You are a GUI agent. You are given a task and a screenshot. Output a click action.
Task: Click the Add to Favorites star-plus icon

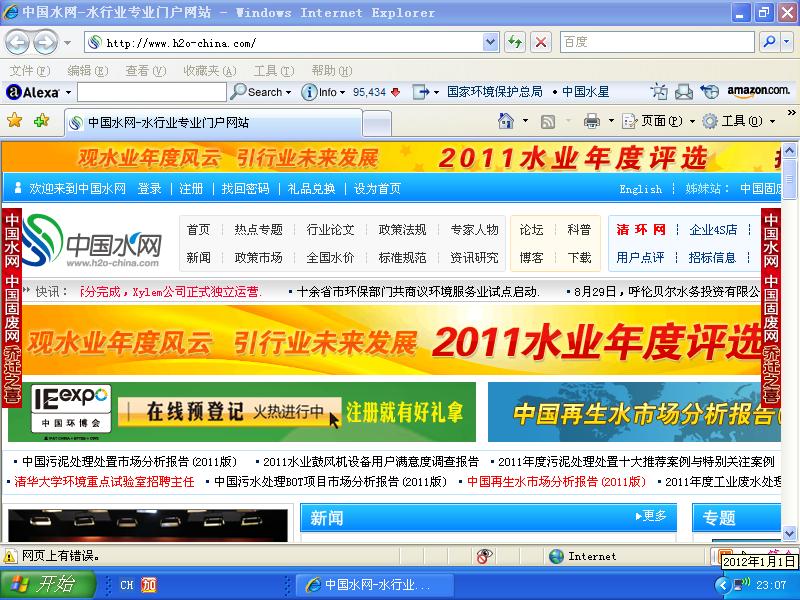point(41,121)
